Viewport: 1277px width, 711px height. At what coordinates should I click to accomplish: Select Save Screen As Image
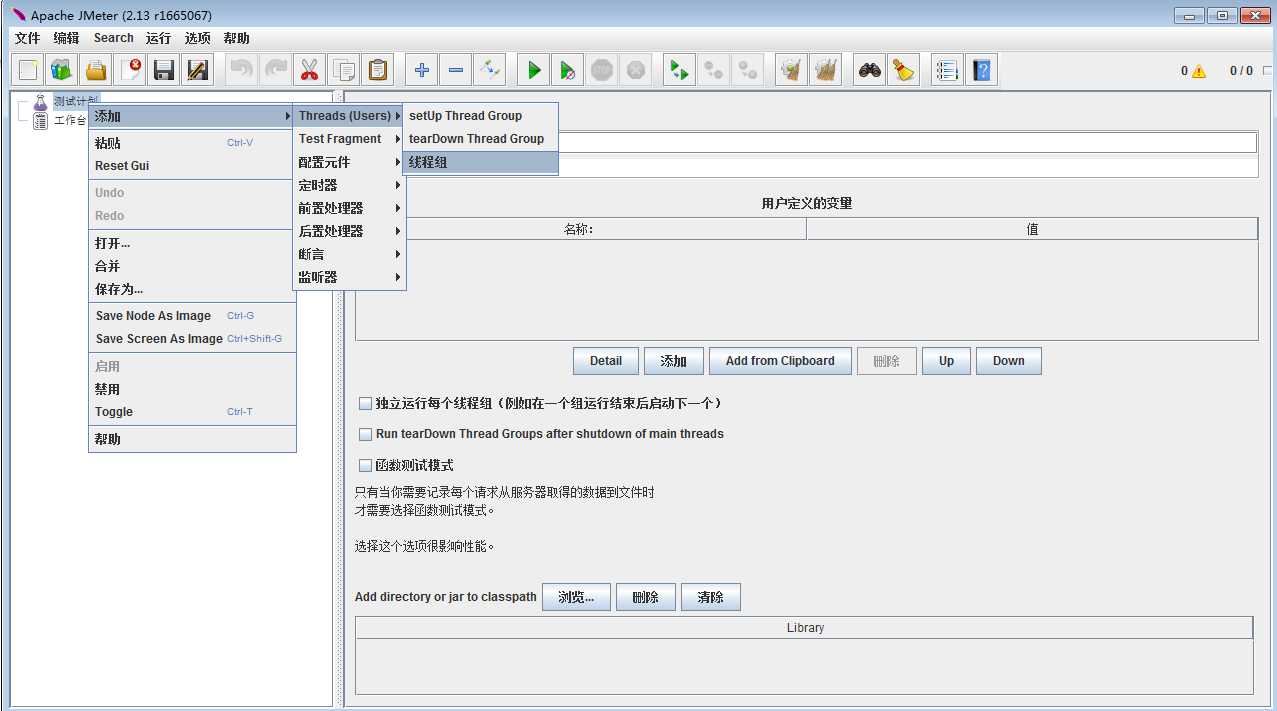pos(192,339)
